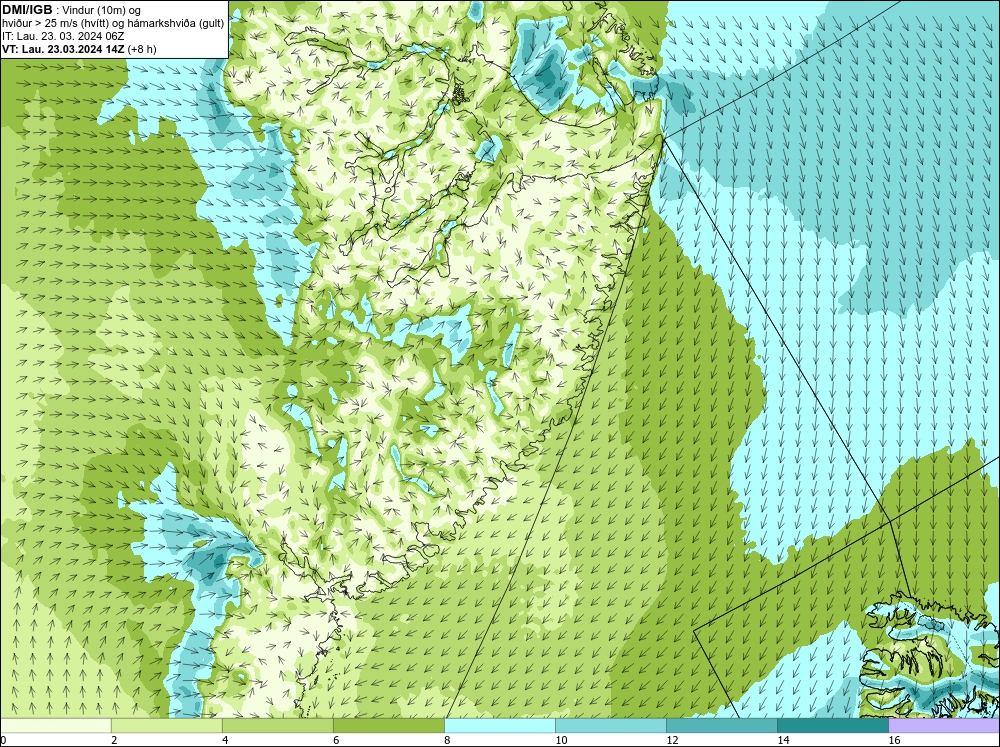Click the legend value '0'
Screen dimensions: 1000x747
4,740
